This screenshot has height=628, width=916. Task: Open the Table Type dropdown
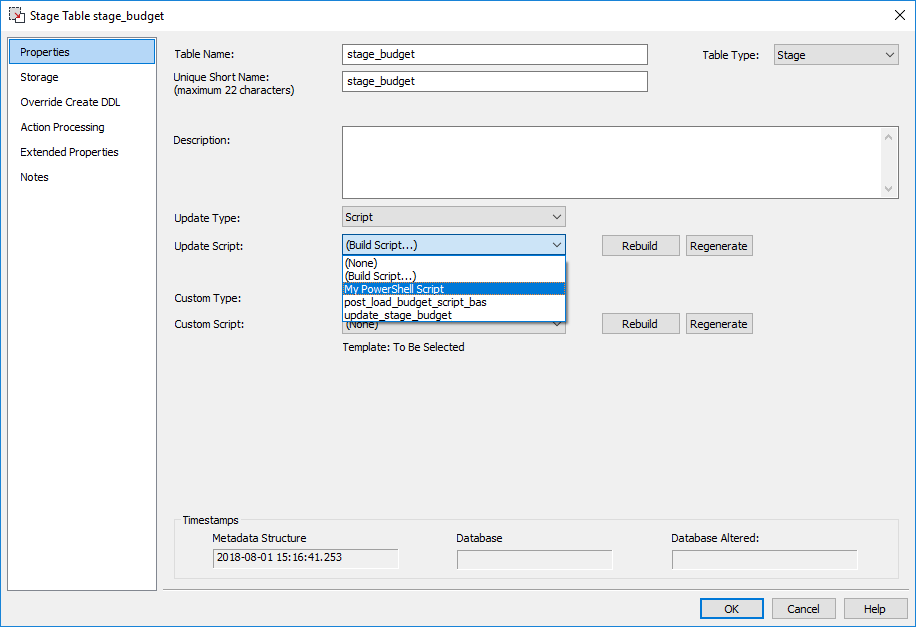point(890,55)
